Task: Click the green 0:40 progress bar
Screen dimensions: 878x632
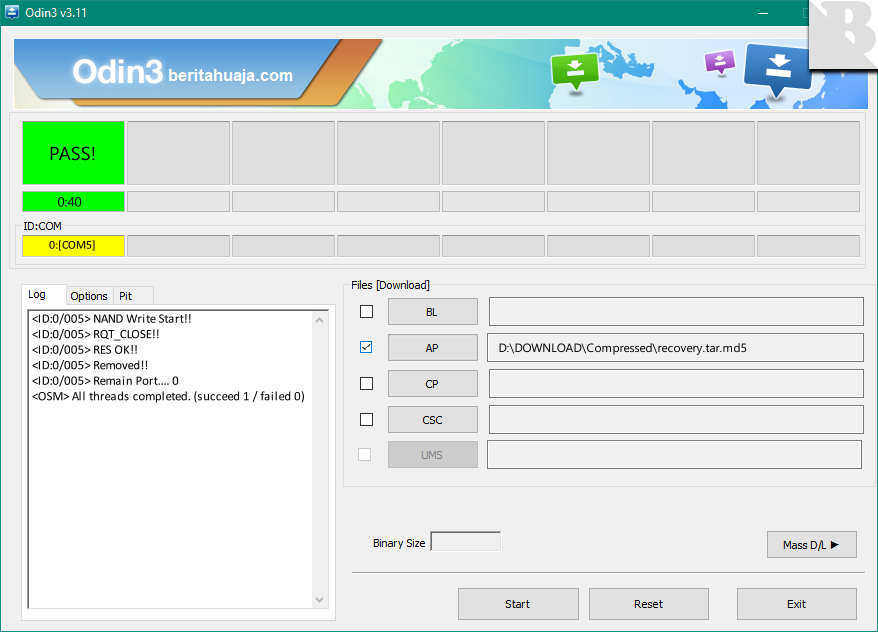Action: [x=73, y=202]
